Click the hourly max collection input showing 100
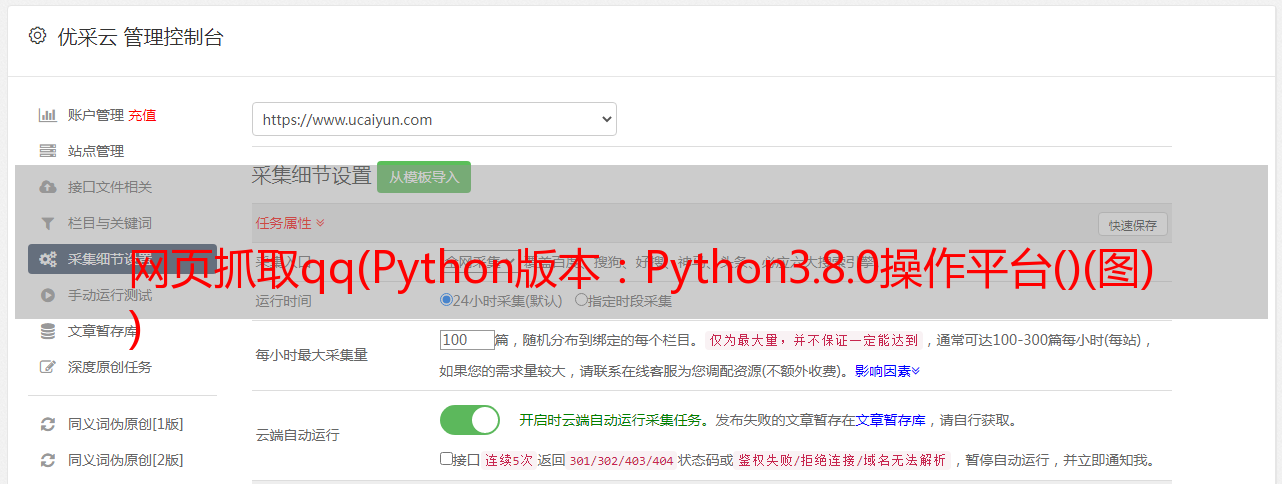 tap(467, 340)
